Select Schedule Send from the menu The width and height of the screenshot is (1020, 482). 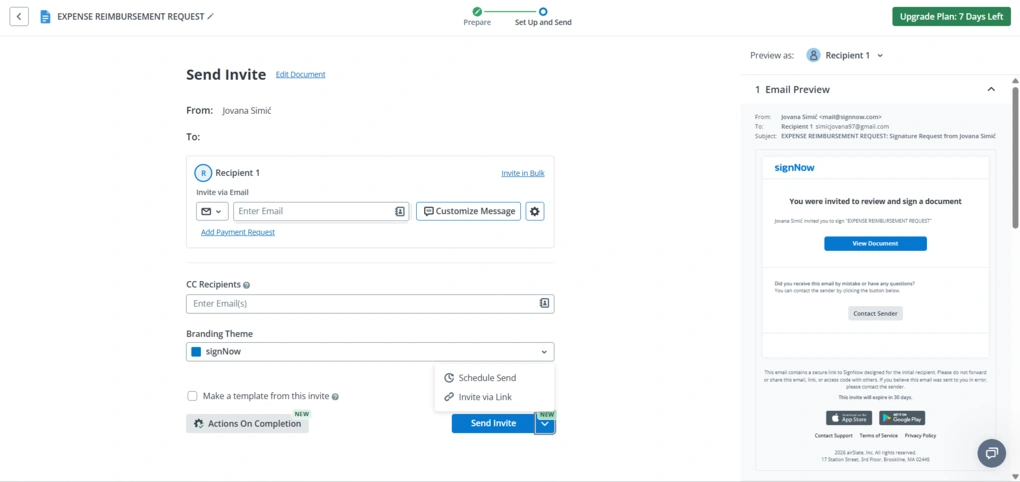487,378
